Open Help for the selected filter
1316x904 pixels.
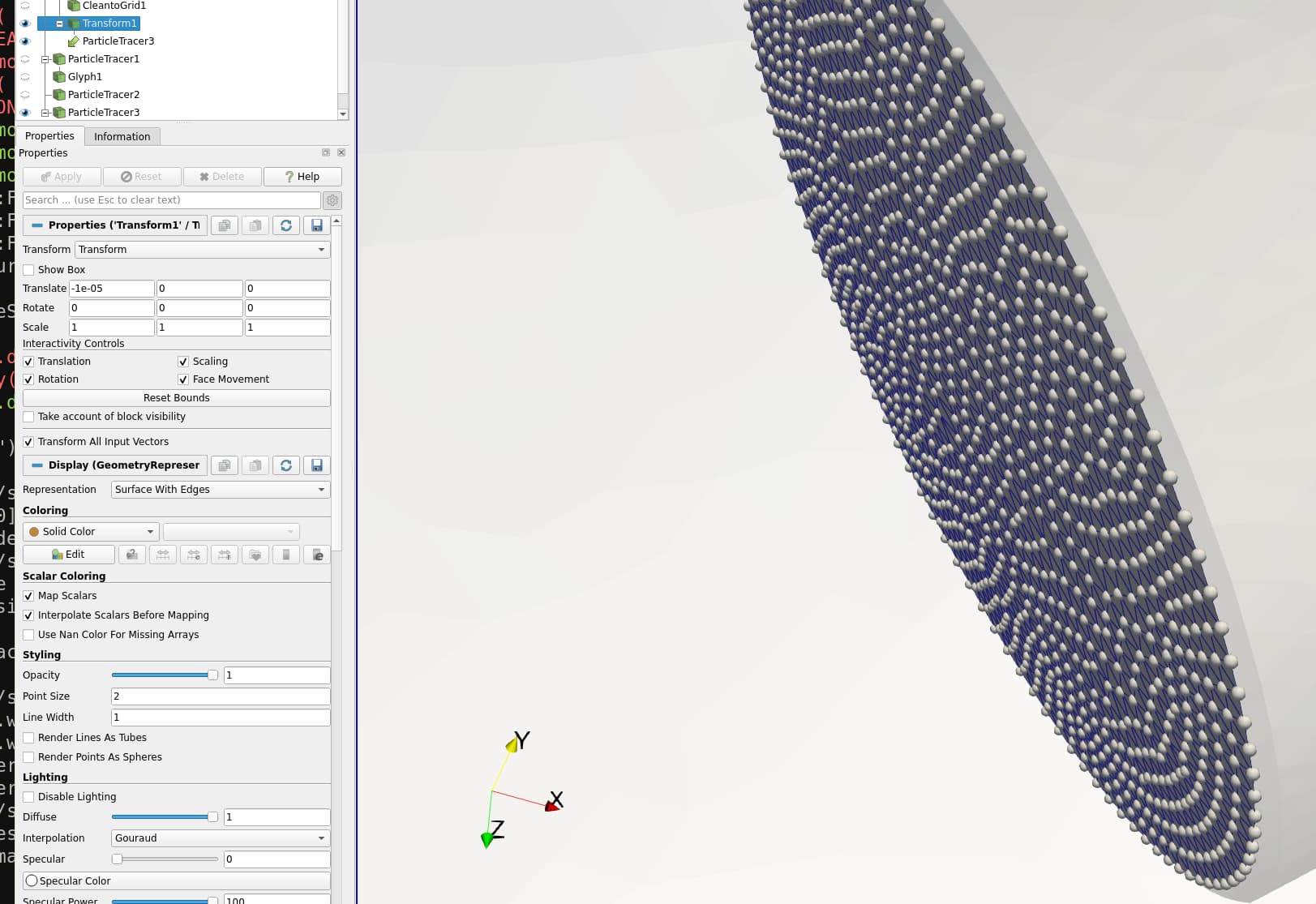click(x=302, y=177)
